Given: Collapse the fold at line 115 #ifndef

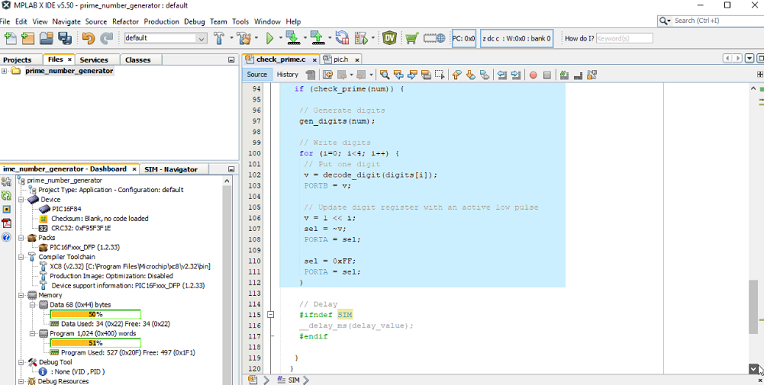Looking at the screenshot, I should pos(270,315).
